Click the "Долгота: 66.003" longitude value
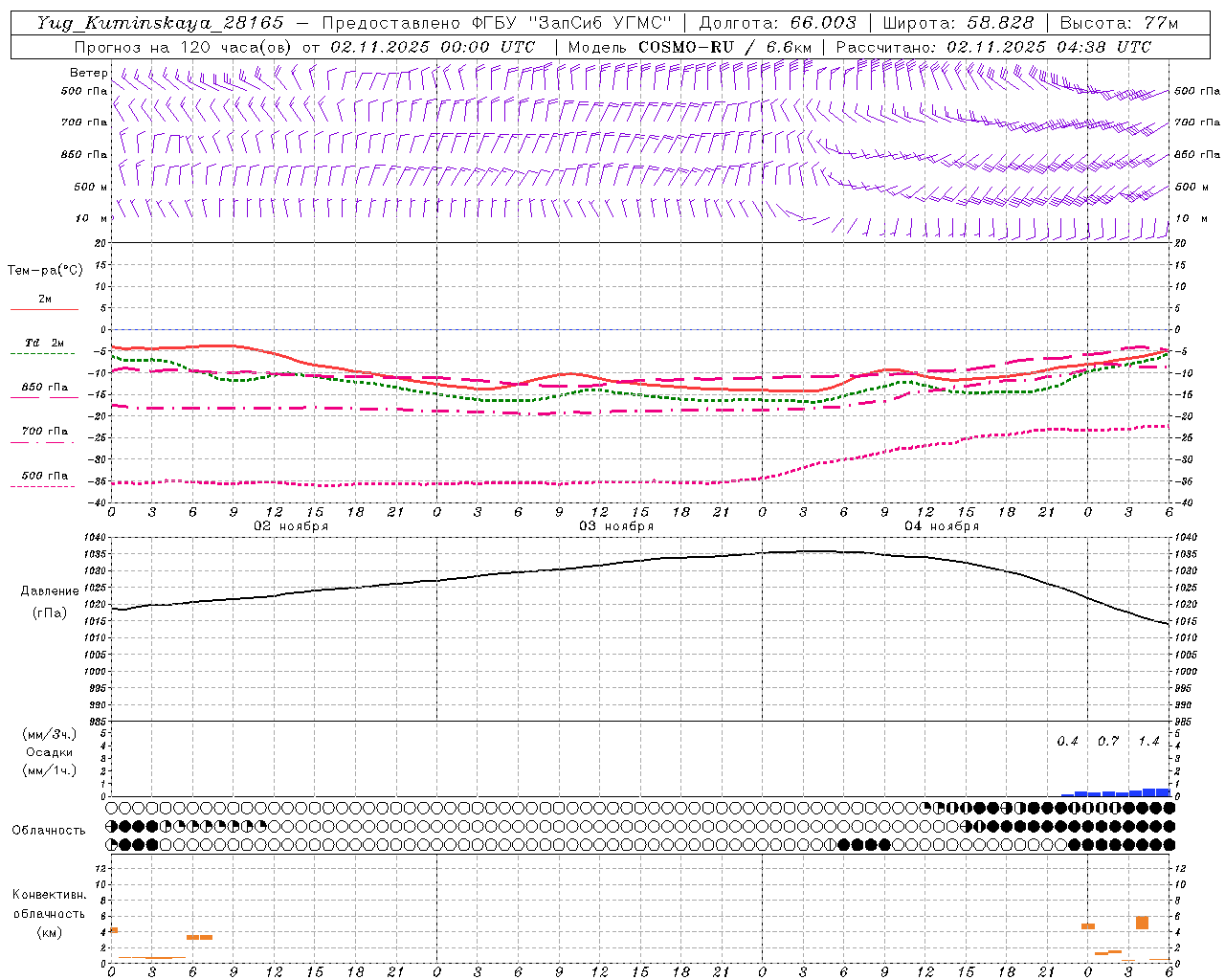This screenshot has height=980, width=1225. (778, 23)
